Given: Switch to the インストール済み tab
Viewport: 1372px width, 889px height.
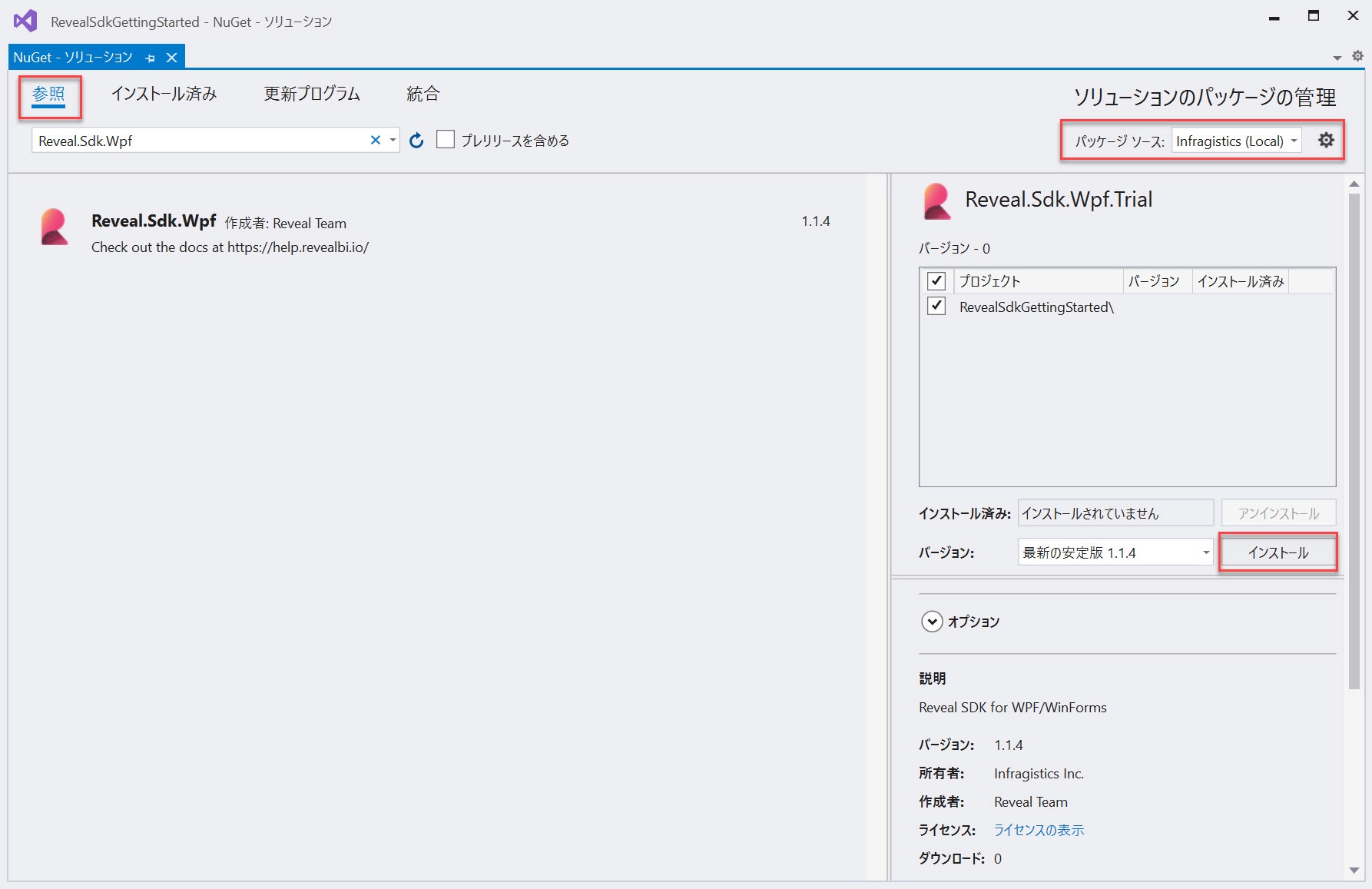Looking at the screenshot, I should (164, 94).
